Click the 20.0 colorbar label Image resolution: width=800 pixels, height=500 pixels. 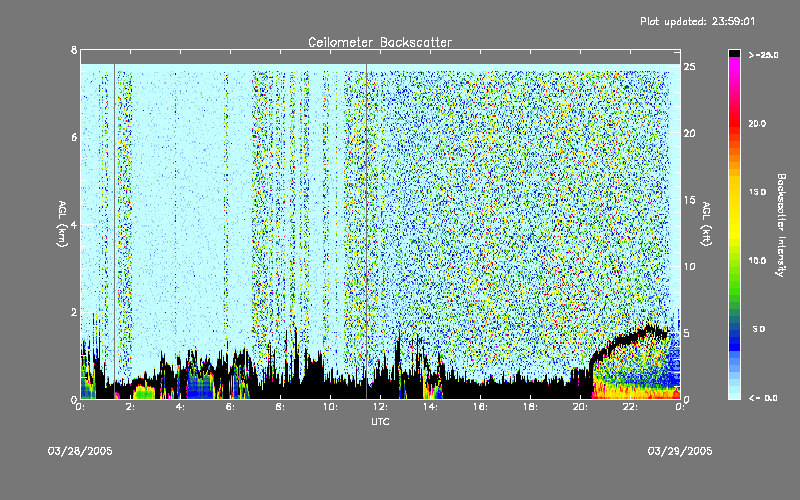[757, 123]
